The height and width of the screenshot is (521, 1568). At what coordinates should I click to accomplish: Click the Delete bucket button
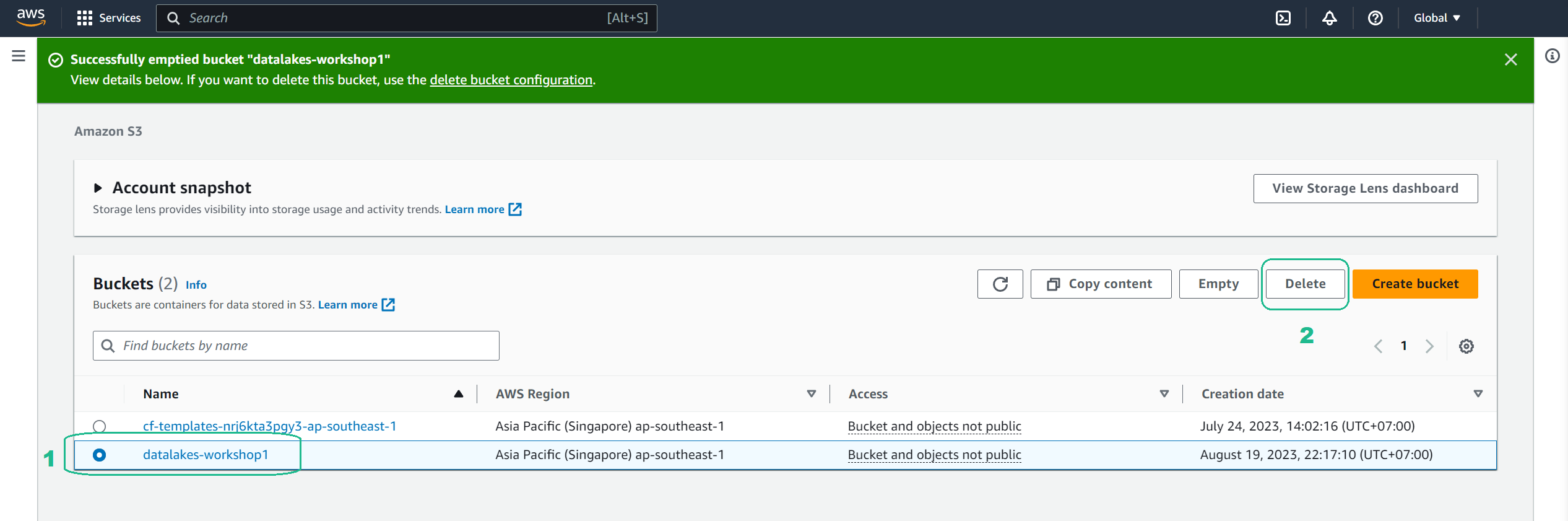point(1305,284)
